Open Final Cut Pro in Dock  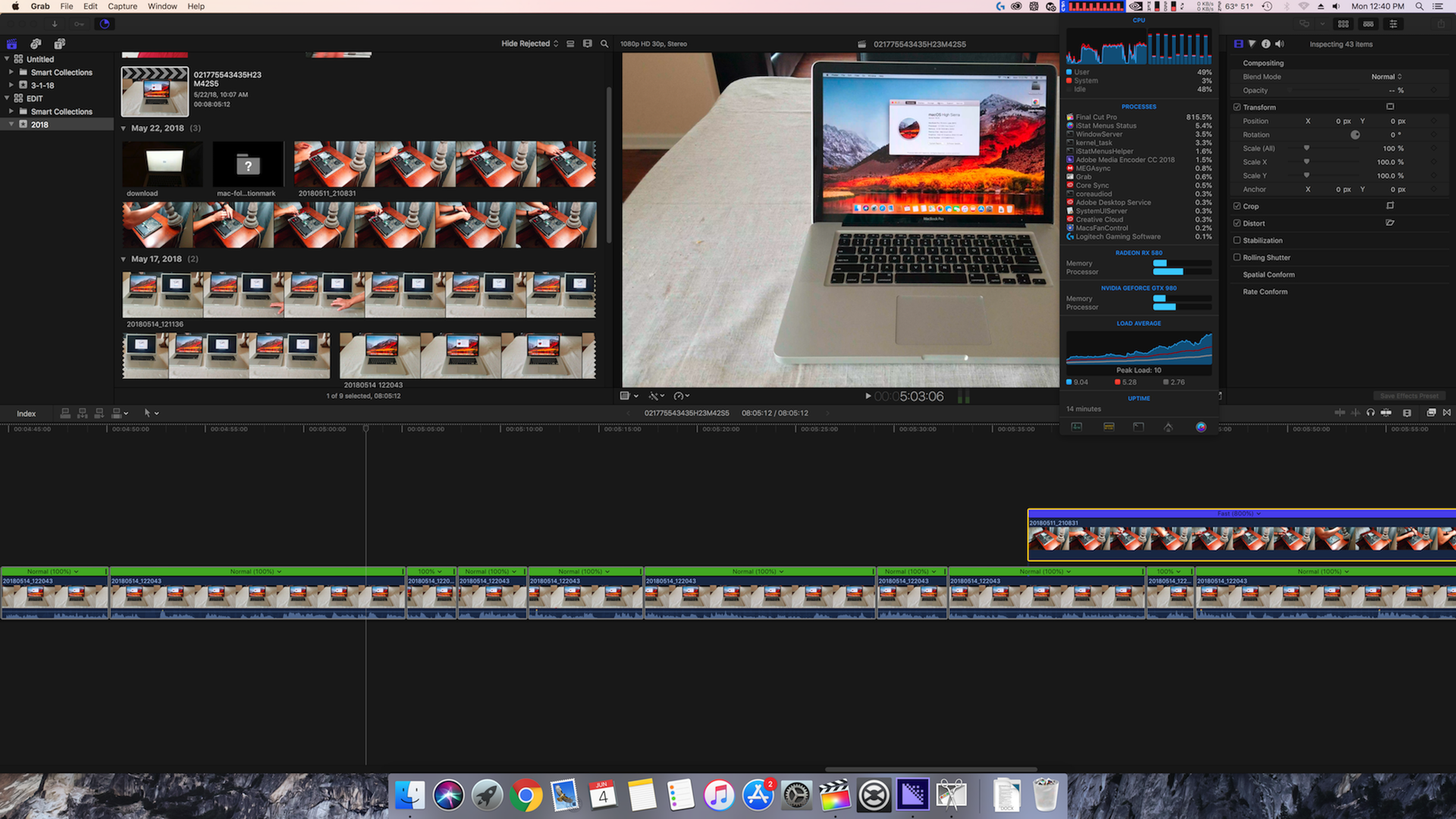(835, 795)
